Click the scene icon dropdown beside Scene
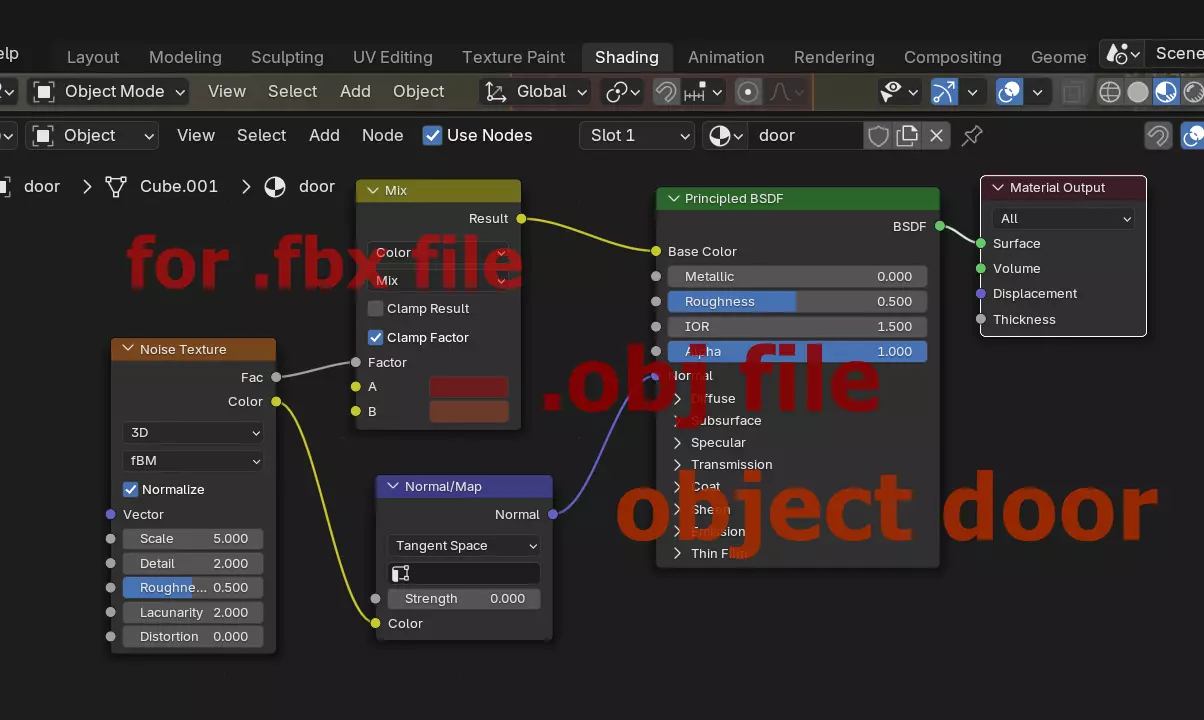 click(1123, 54)
